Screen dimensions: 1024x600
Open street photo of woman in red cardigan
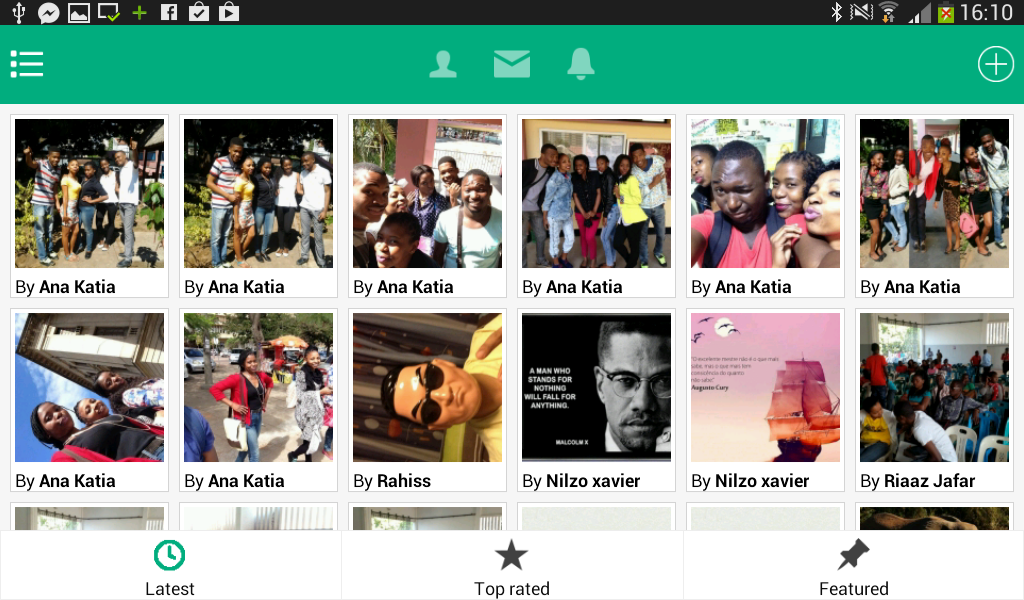coord(259,387)
